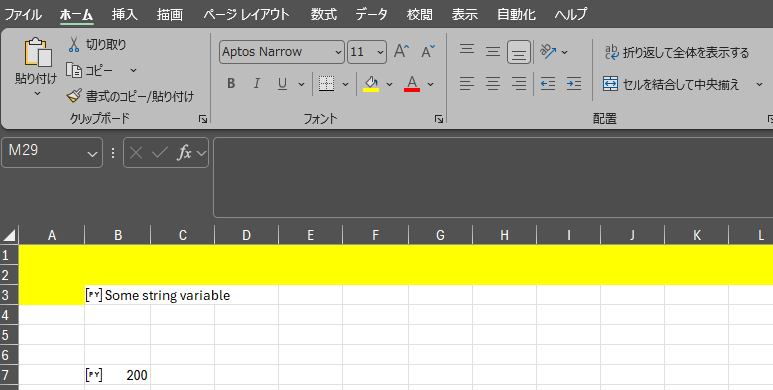Decrease the cell indent
The height and width of the screenshot is (390, 773).
coord(548,84)
